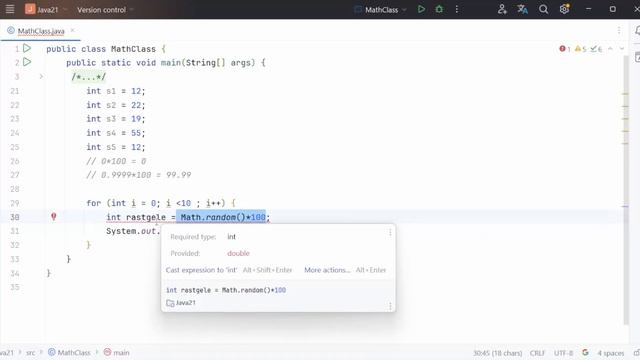Click the translate icon in the toolbar

tap(522, 9)
